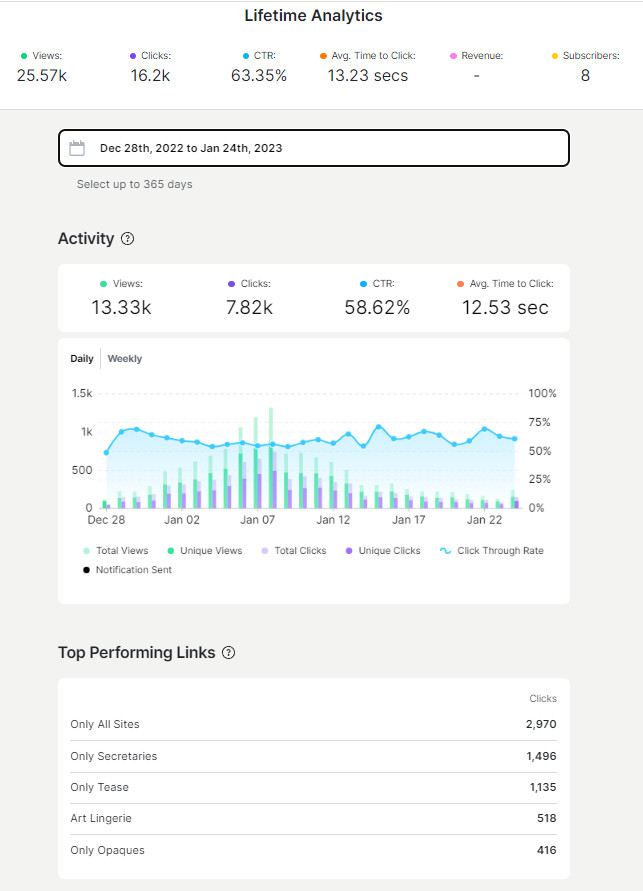Screen dimensions: 643x891
Task: Toggle the Unique Clicks legend item
Action: tap(383, 551)
